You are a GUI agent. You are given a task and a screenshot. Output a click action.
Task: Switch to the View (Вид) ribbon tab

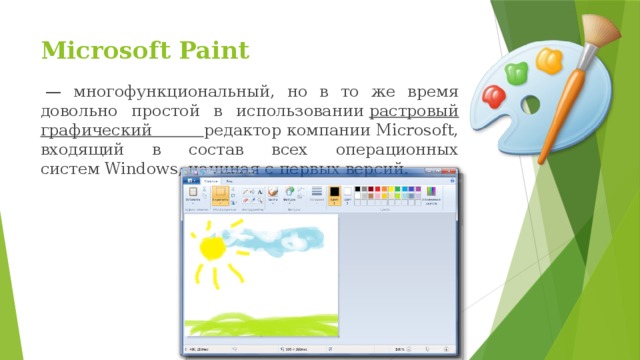click(x=229, y=181)
